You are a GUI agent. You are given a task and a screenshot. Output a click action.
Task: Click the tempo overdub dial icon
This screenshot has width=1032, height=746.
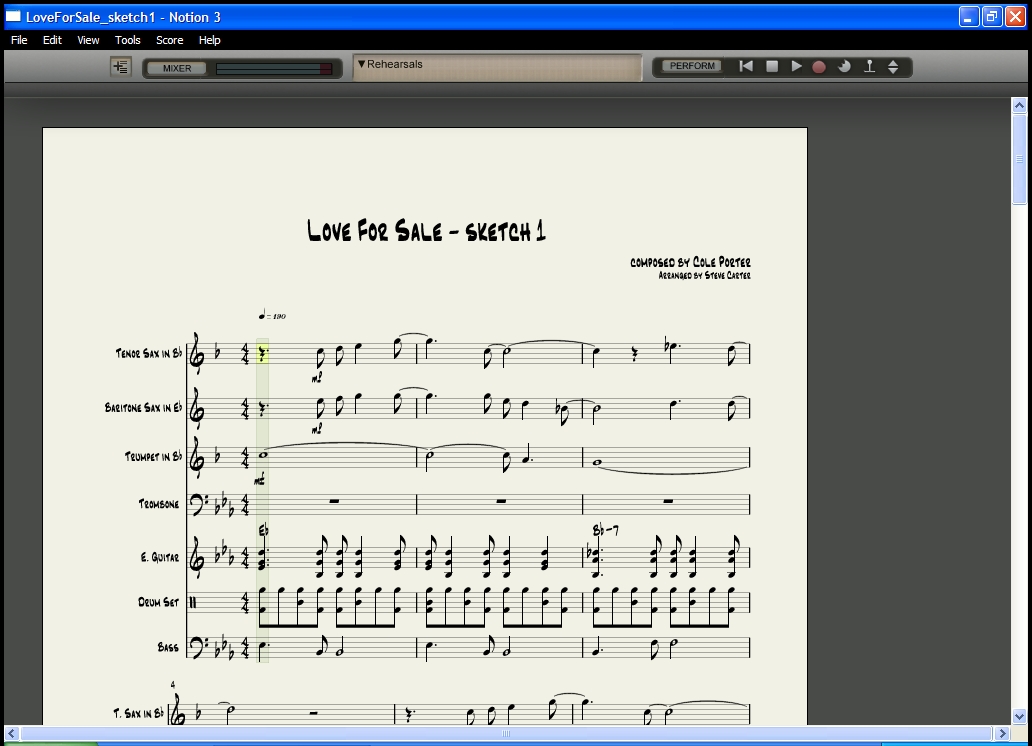point(844,67)
